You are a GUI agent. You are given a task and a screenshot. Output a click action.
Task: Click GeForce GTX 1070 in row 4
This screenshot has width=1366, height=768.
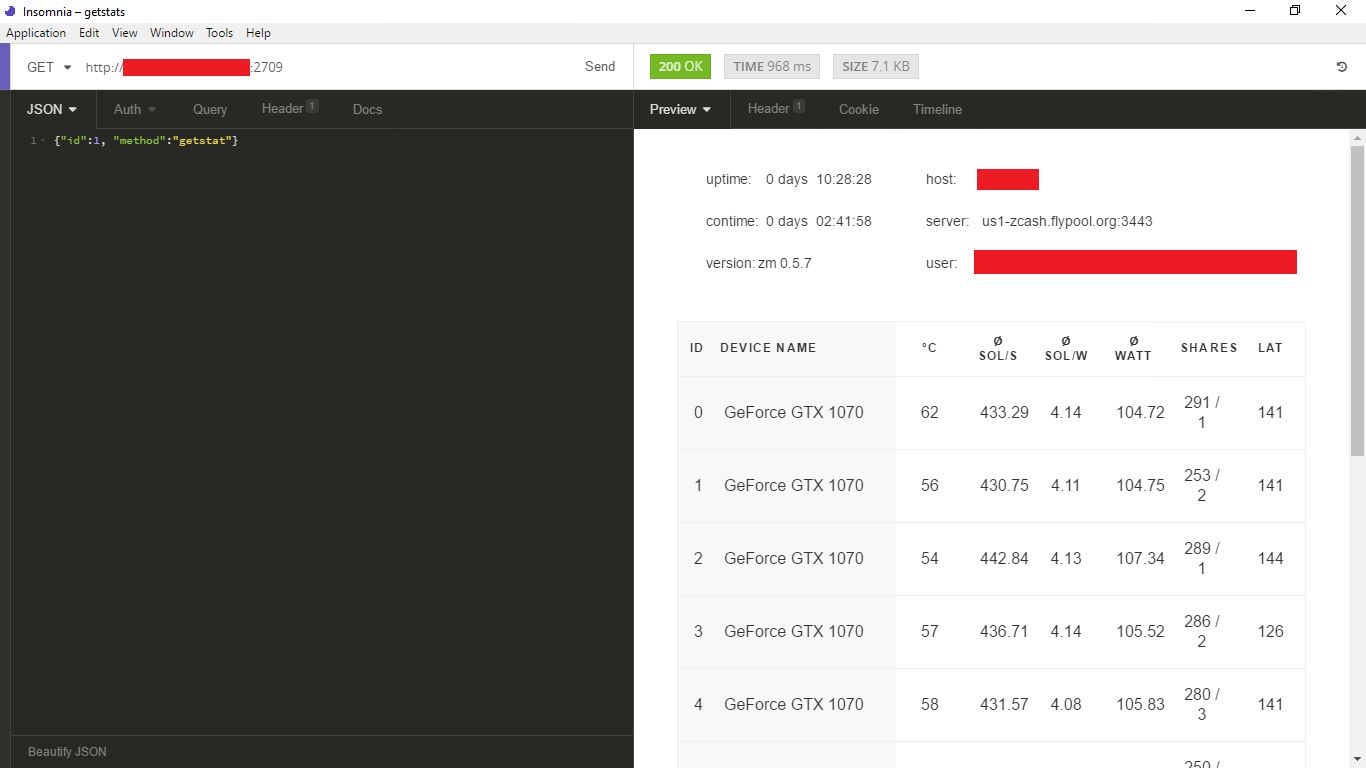coord(794,704)
